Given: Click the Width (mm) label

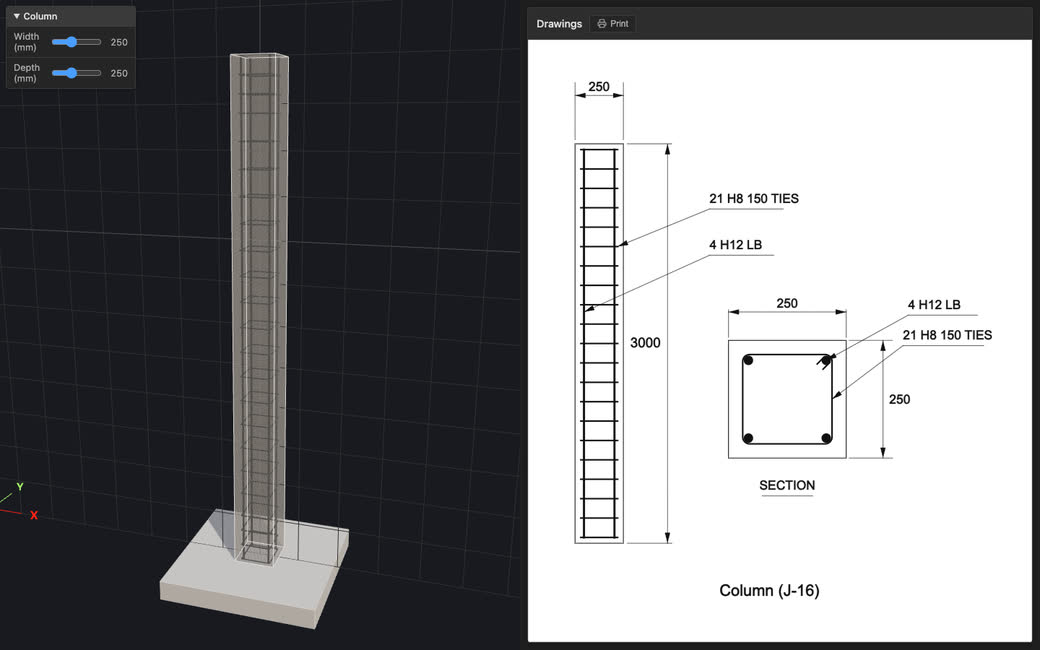Looking at the screenshot, I should [27, 42].
